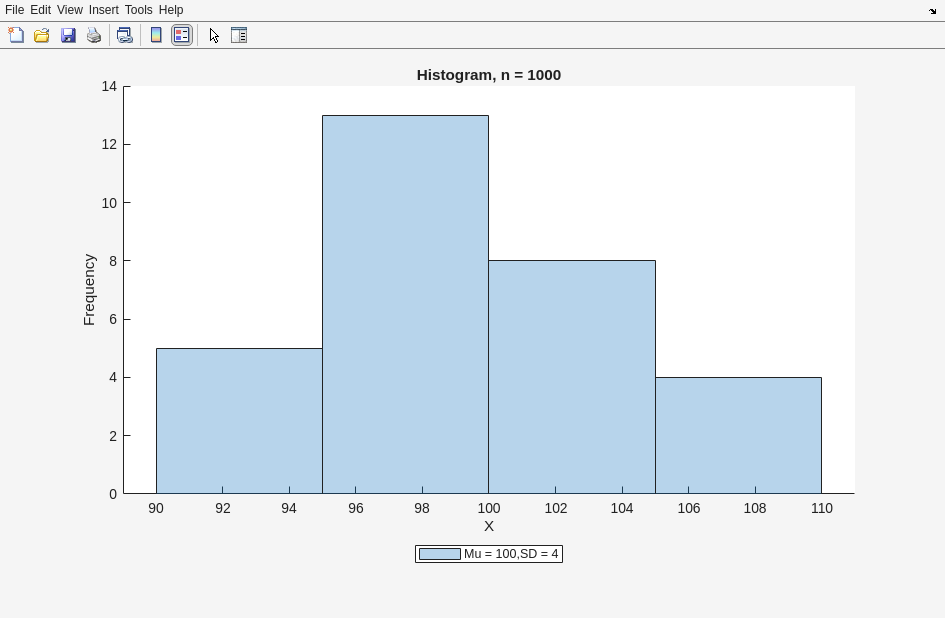Click the blue legend color swatch
The width and height of the screenshot is (945, 618).
[x=439, y=554]
